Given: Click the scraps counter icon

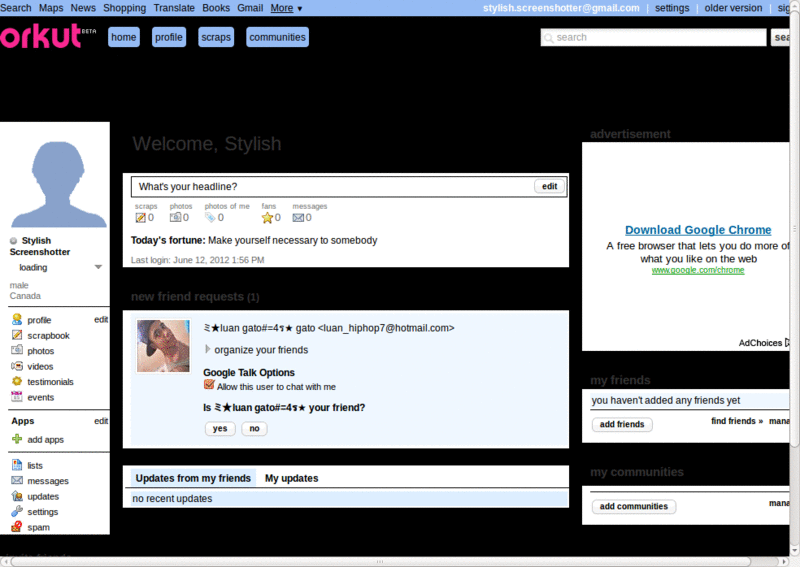Looking at the screenshot, I should [140, 218].
